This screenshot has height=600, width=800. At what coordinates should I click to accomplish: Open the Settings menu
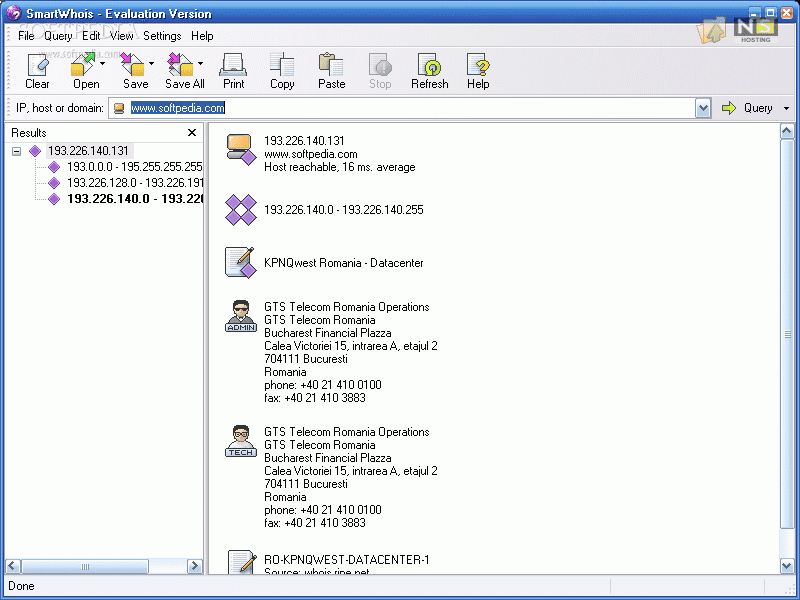coord(162,36)
